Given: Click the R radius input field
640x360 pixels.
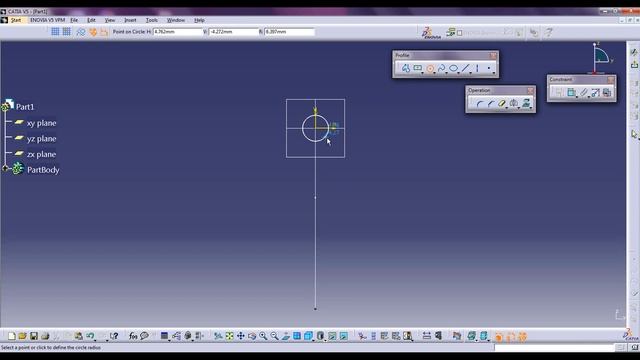Looking at the screenshot, I should (x=289, y=31).
